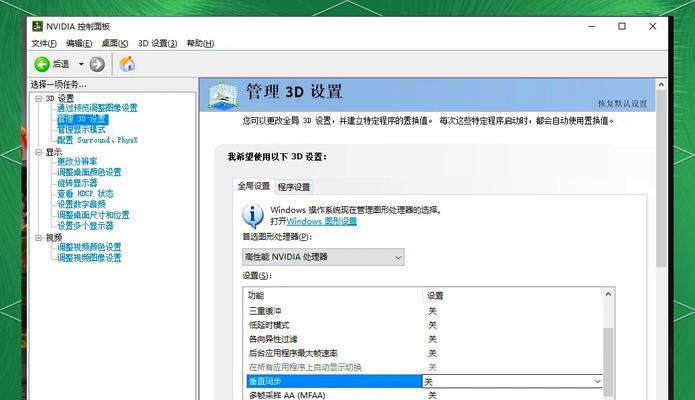Click the 3D settings header icon
695x400 pixels.
point(223,94)
